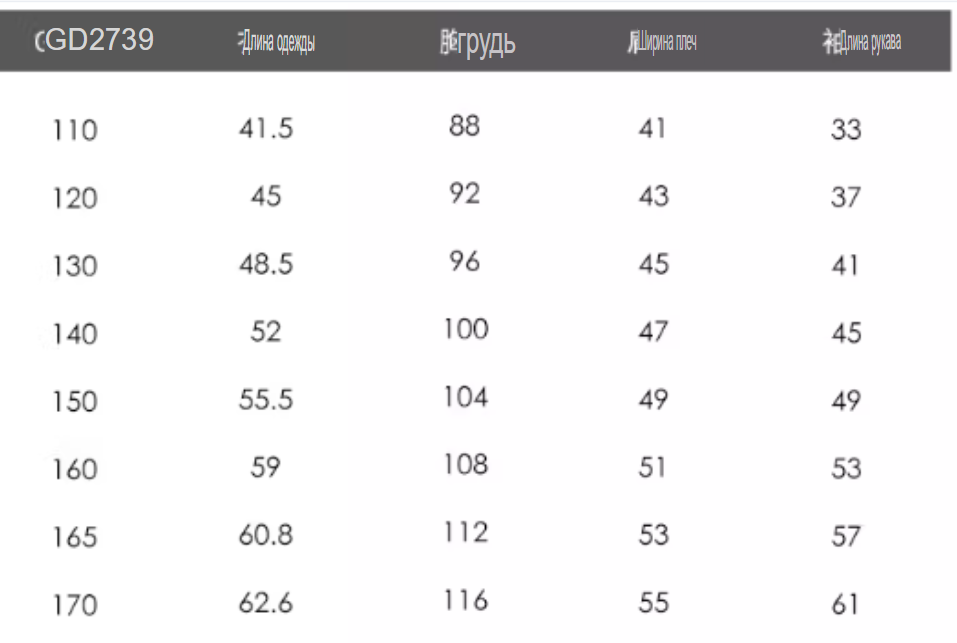The width and height of the screenshot is (957, 643).
Task: Select sleeve length value 61
Action: pyautogui.click(x=845, y=605)
